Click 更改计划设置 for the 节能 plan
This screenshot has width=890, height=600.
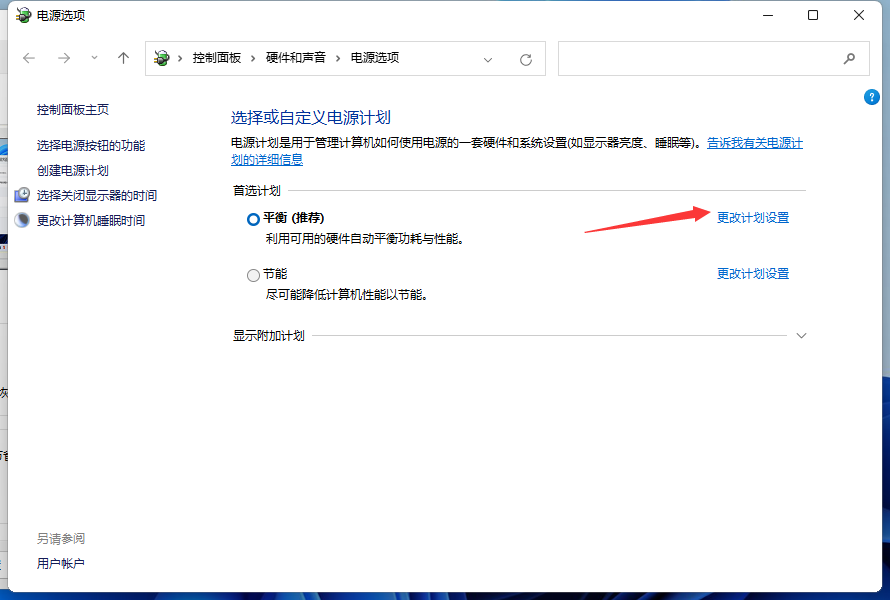(753, 273)
